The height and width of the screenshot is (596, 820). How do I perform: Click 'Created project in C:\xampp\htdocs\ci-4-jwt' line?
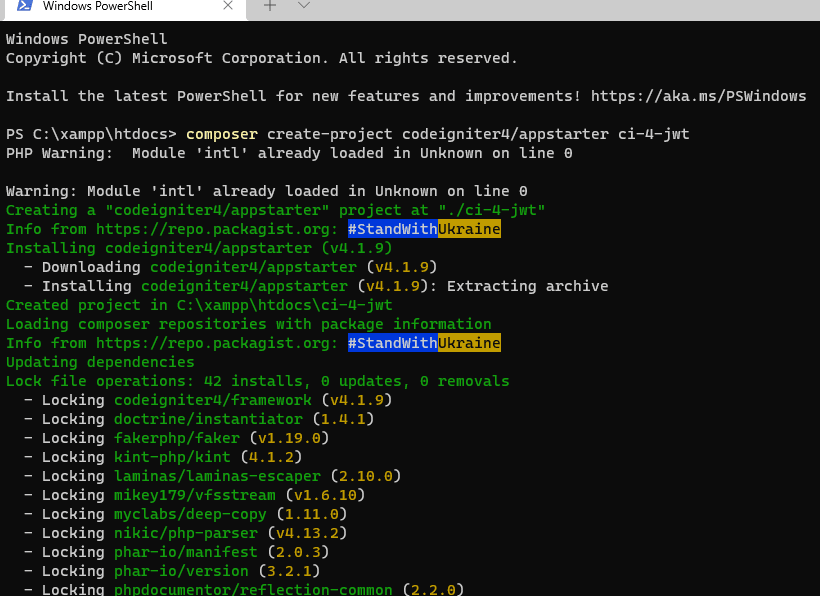(x=199, y=305)
